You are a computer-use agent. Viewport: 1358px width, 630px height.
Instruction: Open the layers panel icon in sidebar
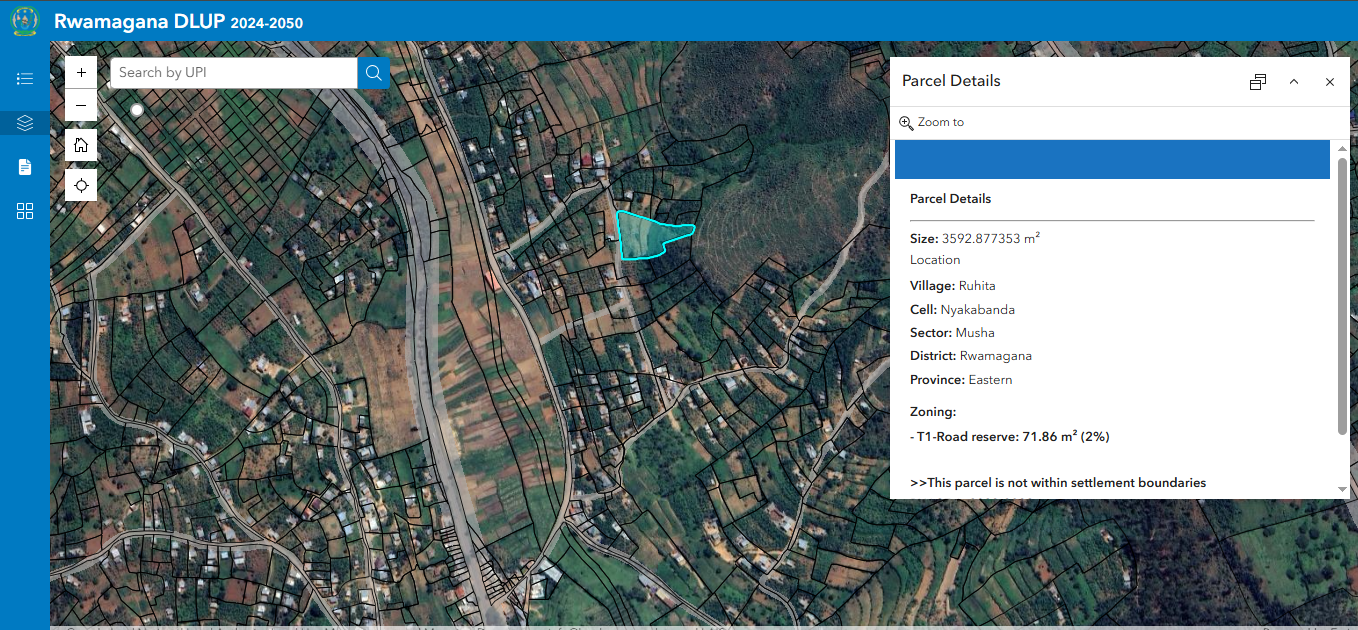(x=25, y=123)
